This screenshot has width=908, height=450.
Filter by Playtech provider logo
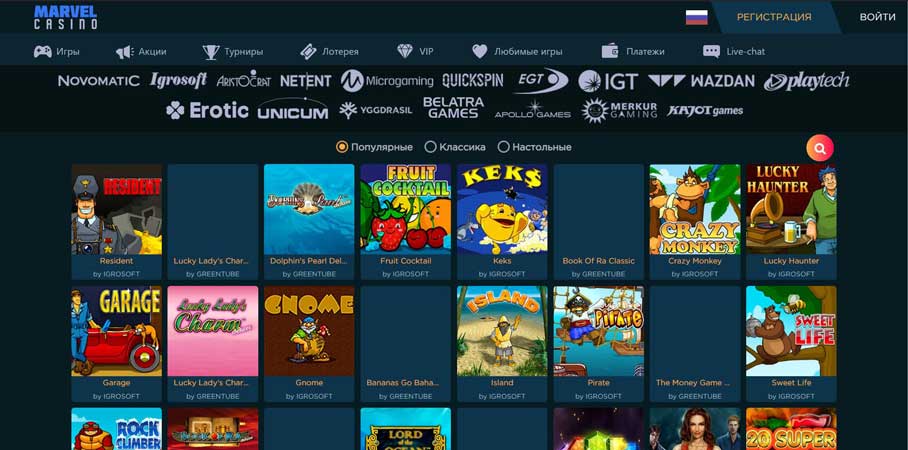coord(806,81)
